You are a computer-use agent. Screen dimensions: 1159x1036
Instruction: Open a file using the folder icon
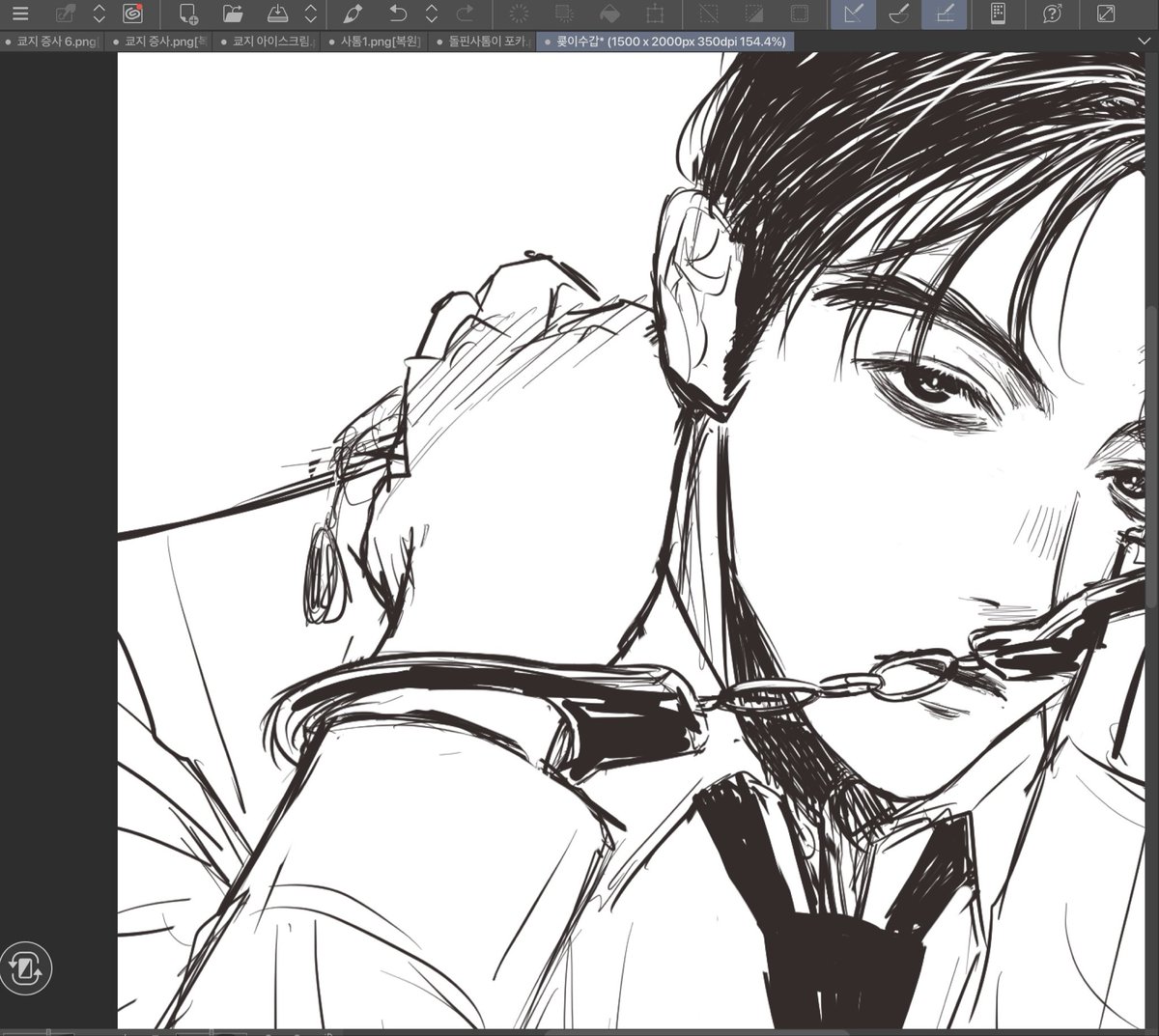233,14
